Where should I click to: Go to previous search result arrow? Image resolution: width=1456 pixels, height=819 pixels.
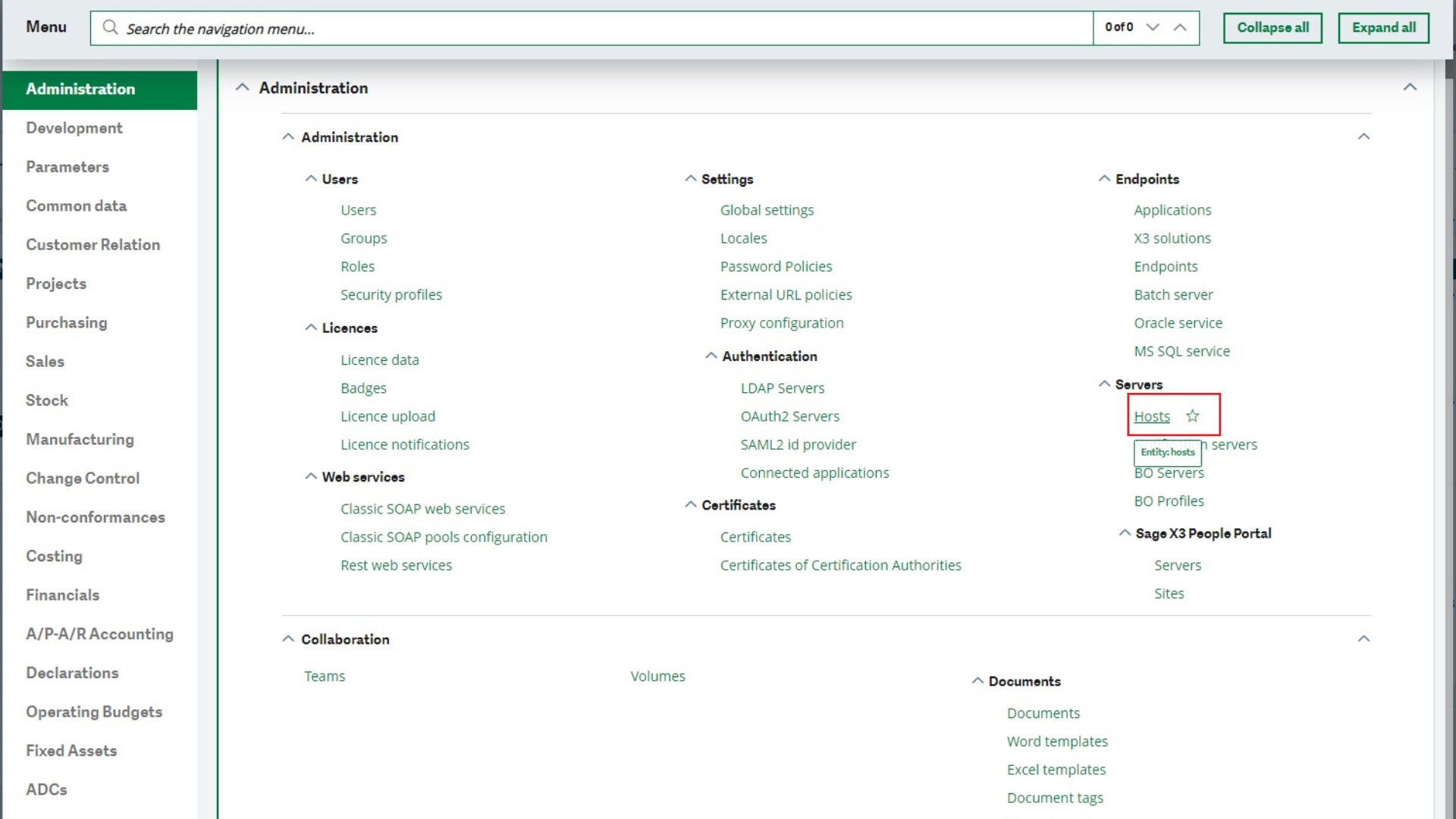(x=1180, y=27)
